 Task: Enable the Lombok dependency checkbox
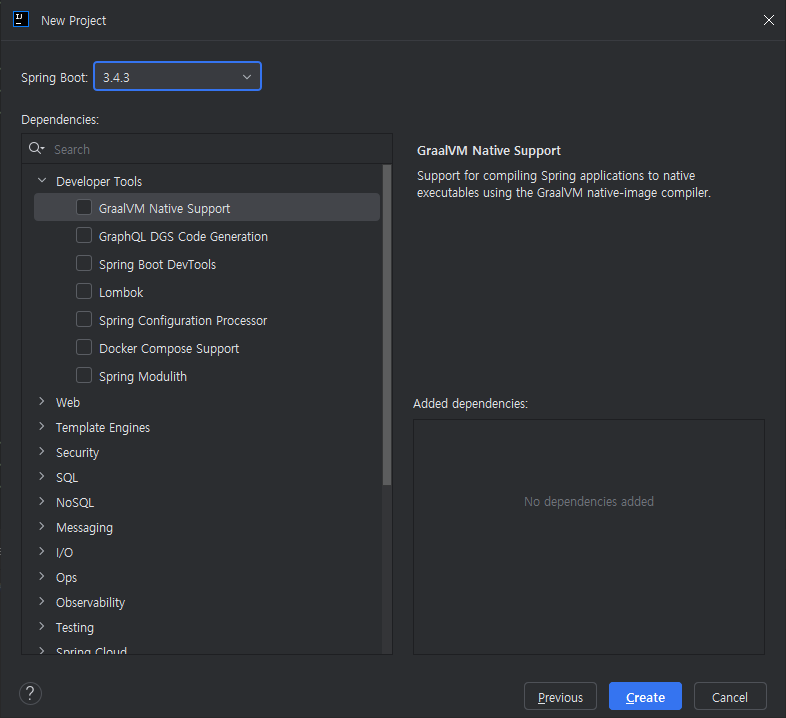coord(84,291)
